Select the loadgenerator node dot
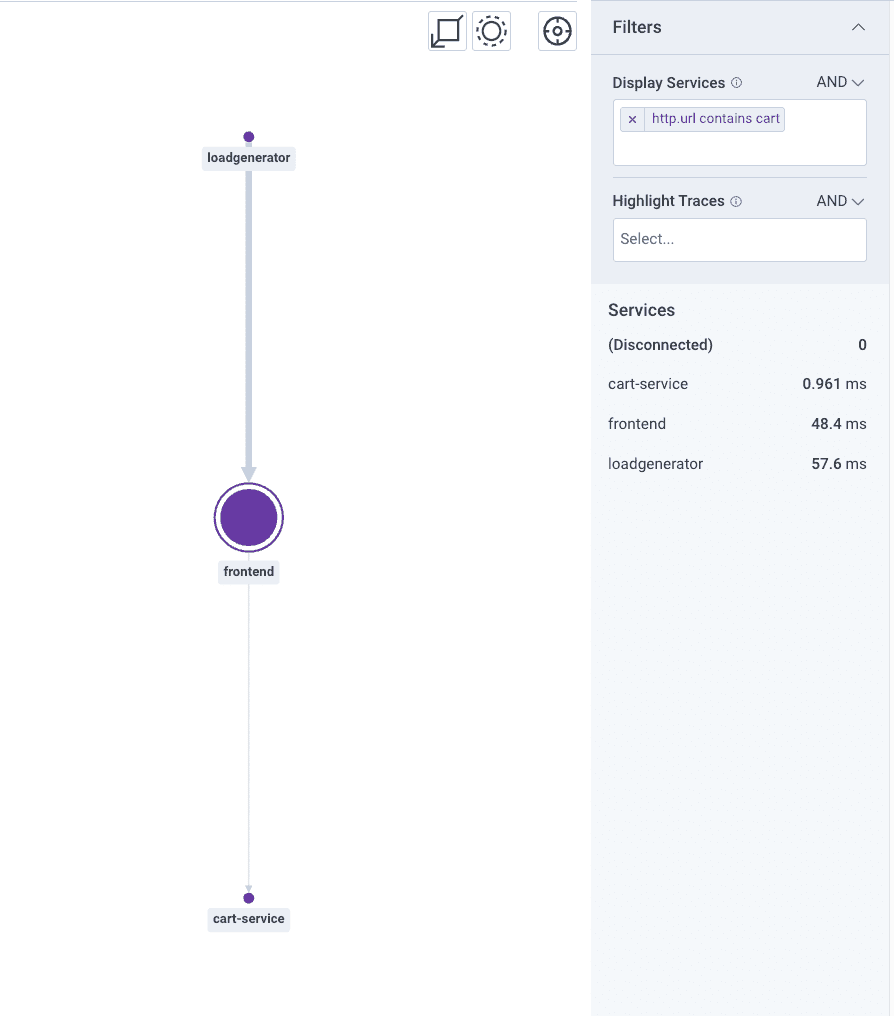Image resolution: width=894 pixels, height=1016 pixels. pyautogui.click(x=249, y=137)
